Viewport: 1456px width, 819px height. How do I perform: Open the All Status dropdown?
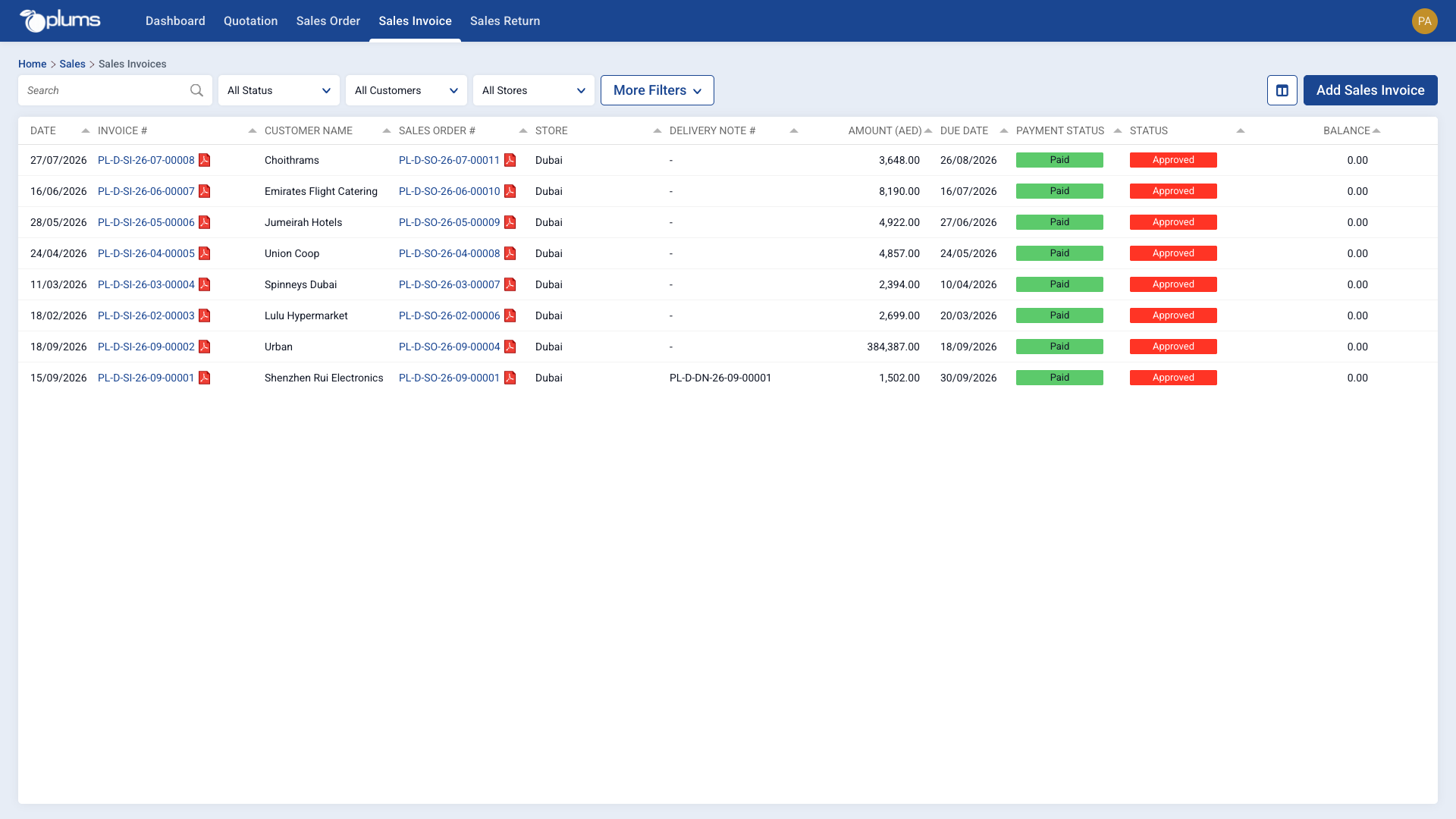click(279, 90)
